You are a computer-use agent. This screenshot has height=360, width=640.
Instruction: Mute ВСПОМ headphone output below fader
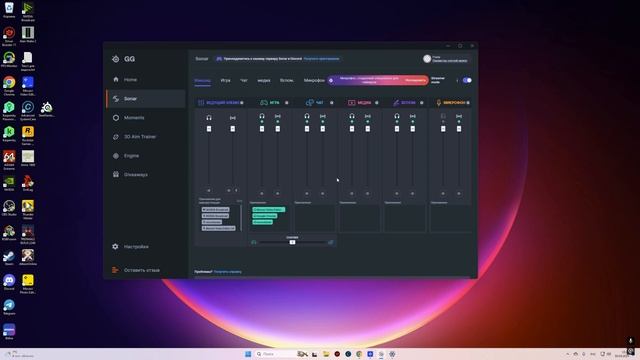tap(397, 193)
